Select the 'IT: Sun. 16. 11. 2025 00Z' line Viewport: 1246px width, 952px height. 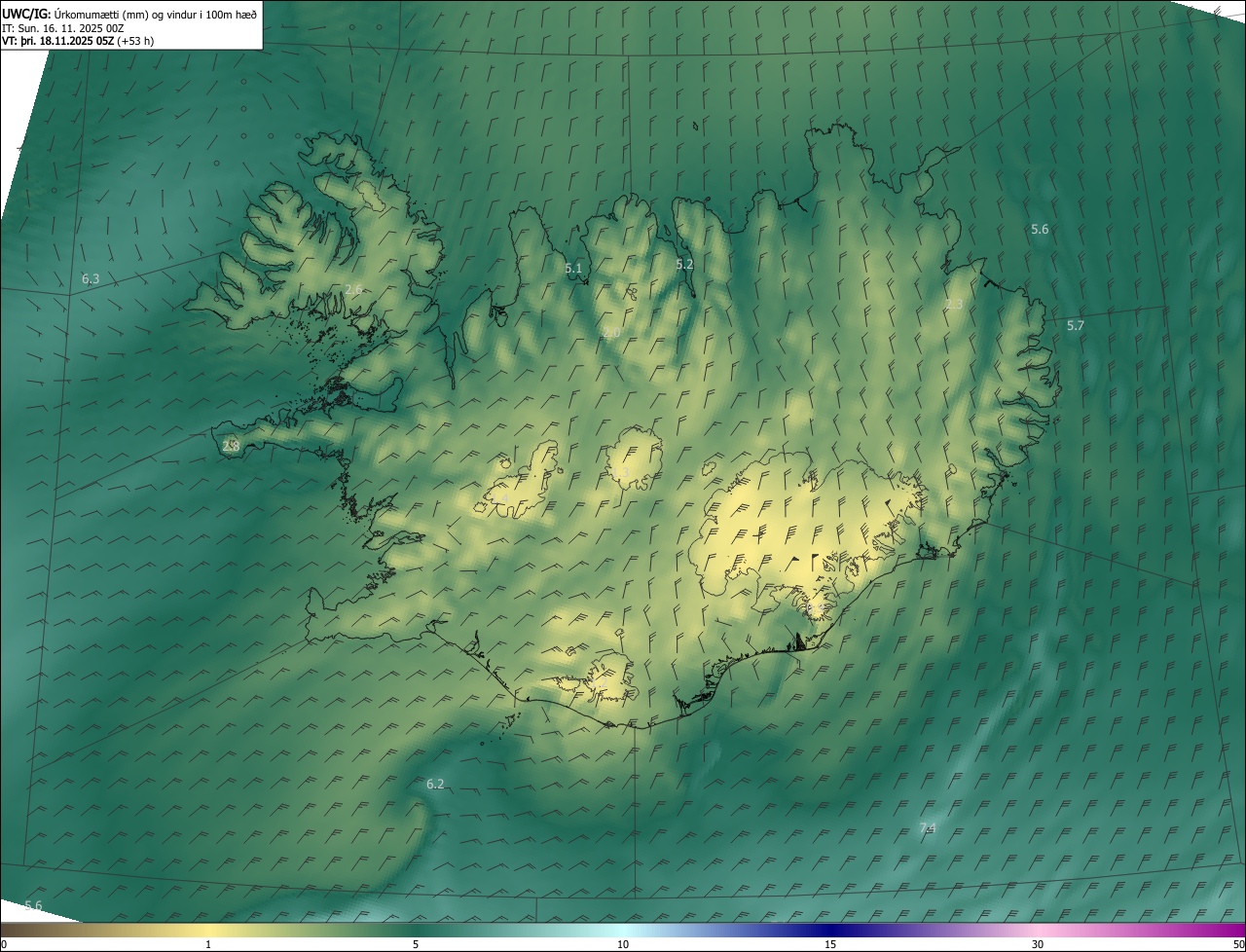[x=62, y=27]
